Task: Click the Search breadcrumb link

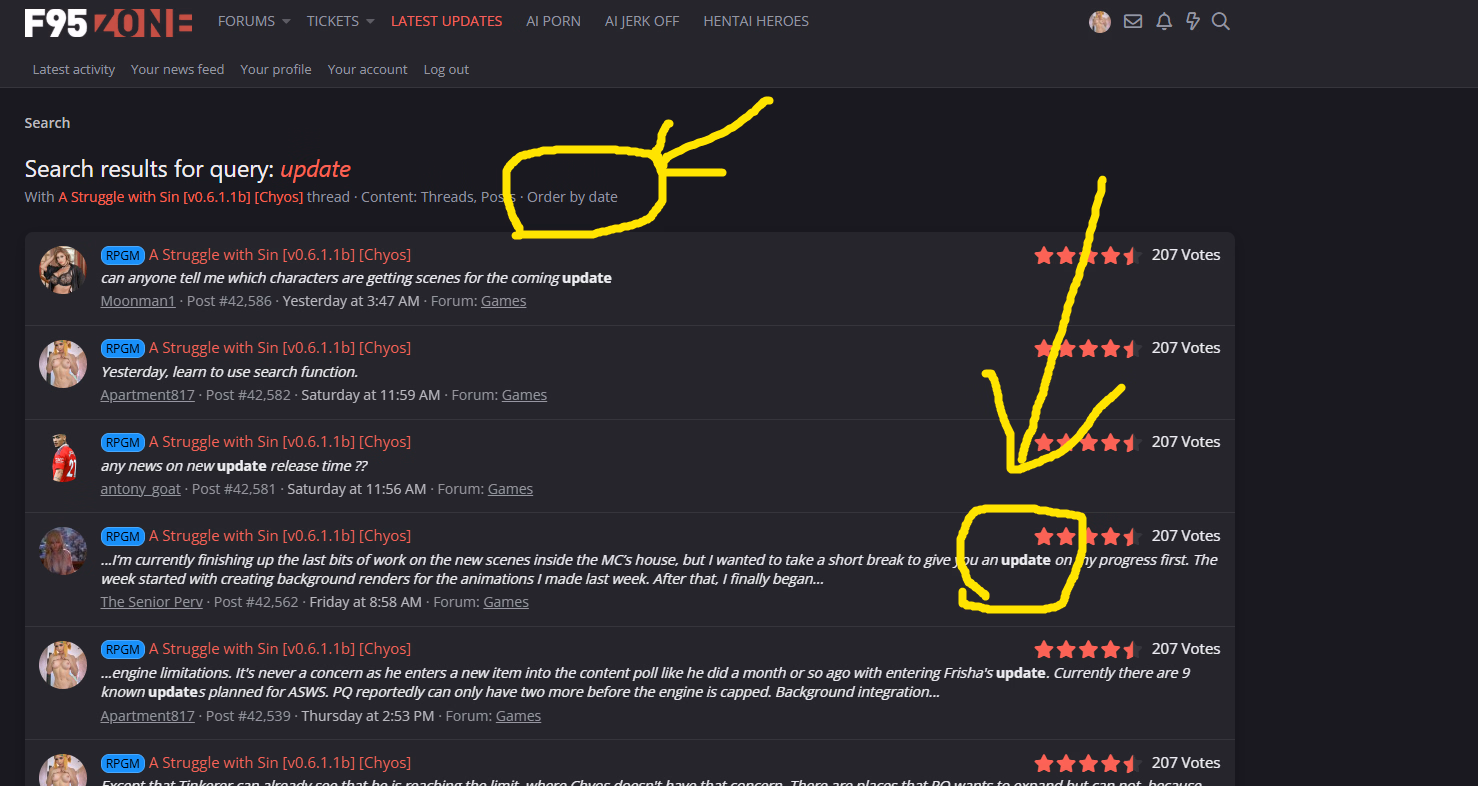Action: (x=47, y=123)
